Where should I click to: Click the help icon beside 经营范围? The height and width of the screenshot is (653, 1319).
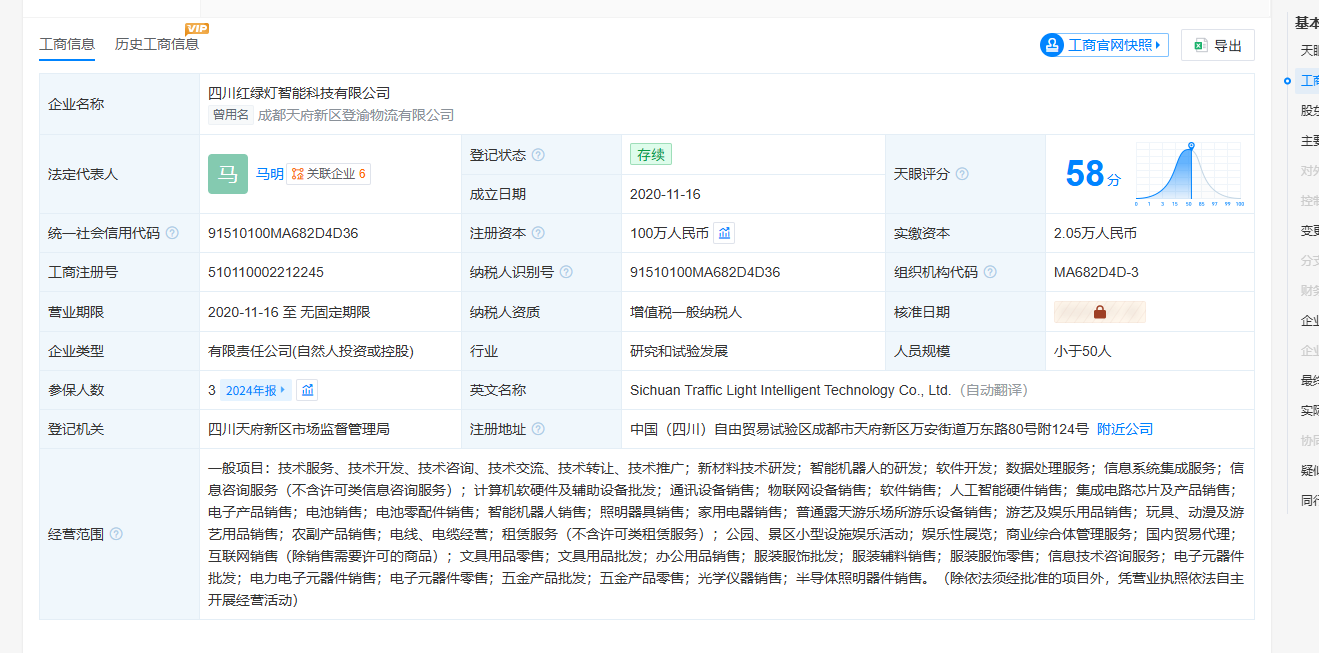(x=116, y=534)
